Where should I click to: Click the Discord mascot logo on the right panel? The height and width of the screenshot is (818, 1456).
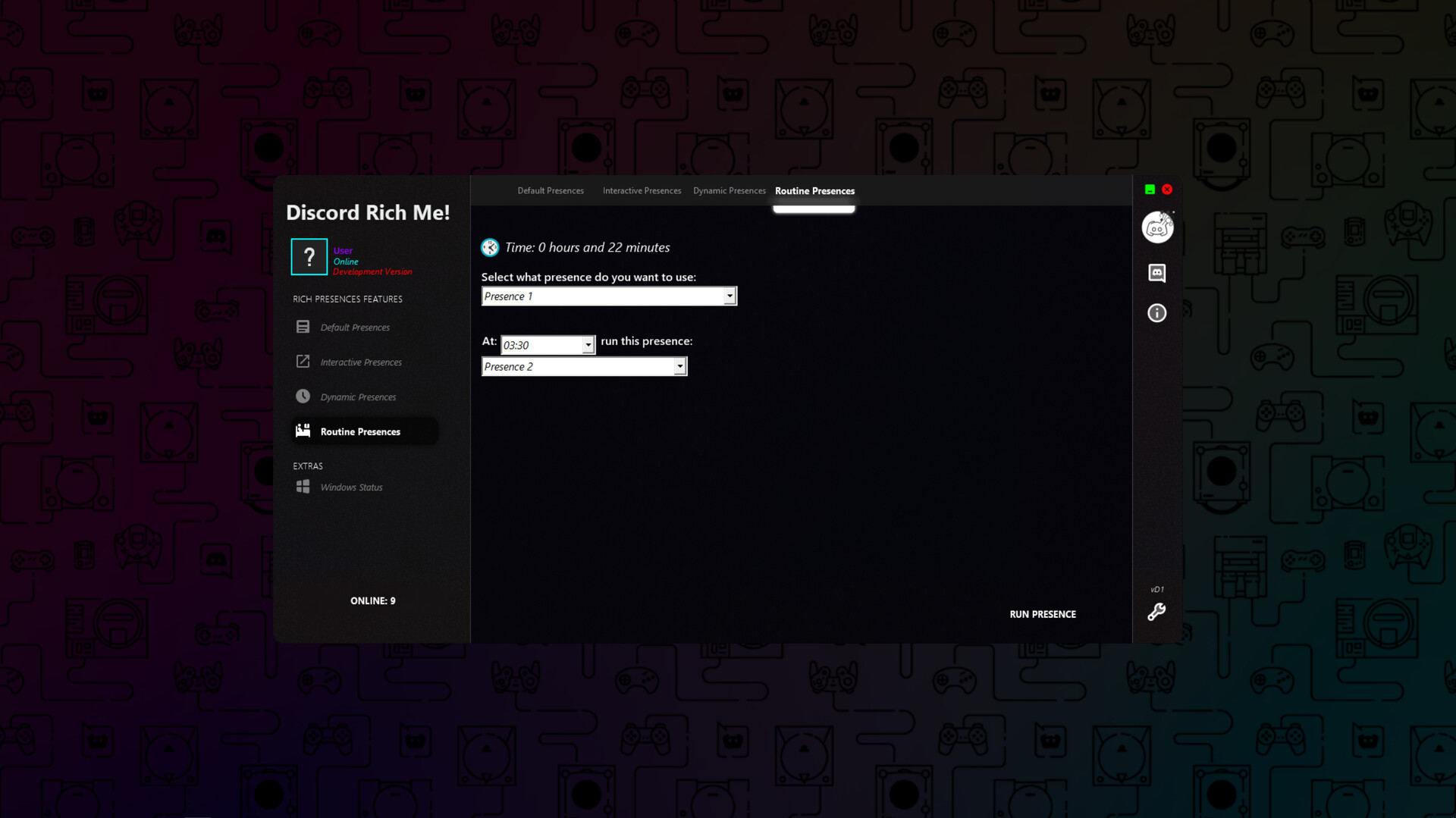pyautogui.click(x=1158, y=227)
